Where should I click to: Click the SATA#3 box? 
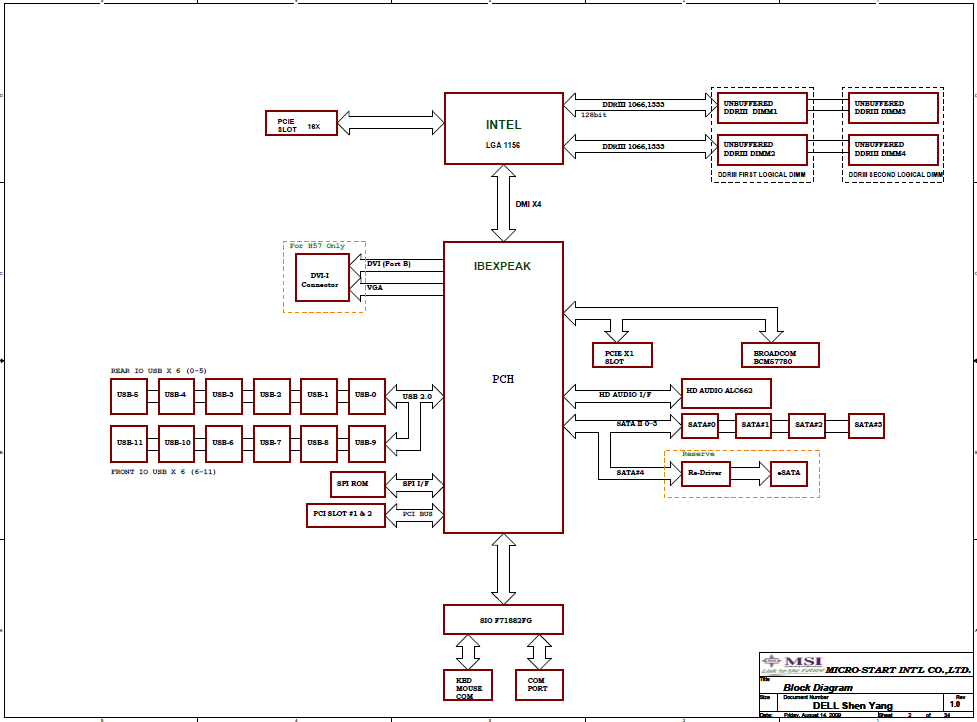(x=867, y=426)
